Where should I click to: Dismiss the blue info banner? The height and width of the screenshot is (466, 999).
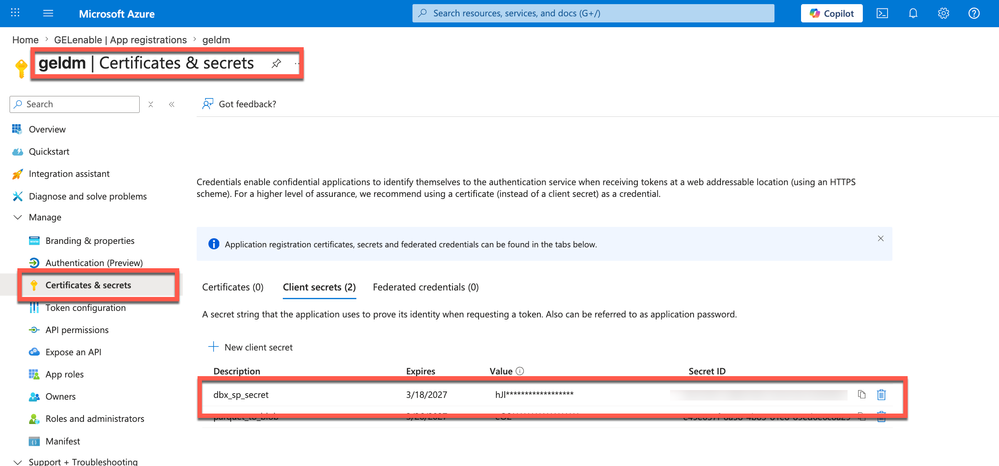tap(880, 238)
